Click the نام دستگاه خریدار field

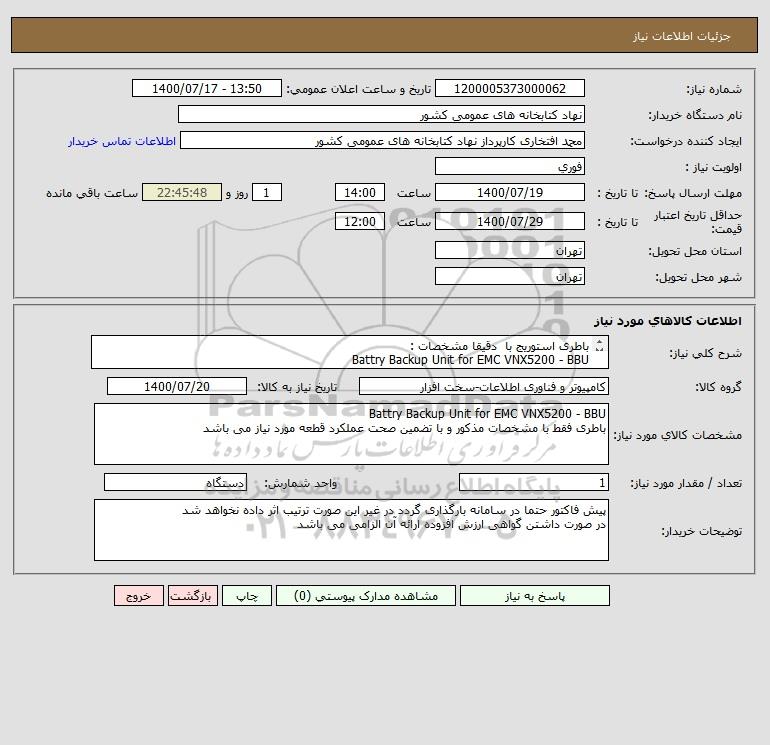pos(381,114)
